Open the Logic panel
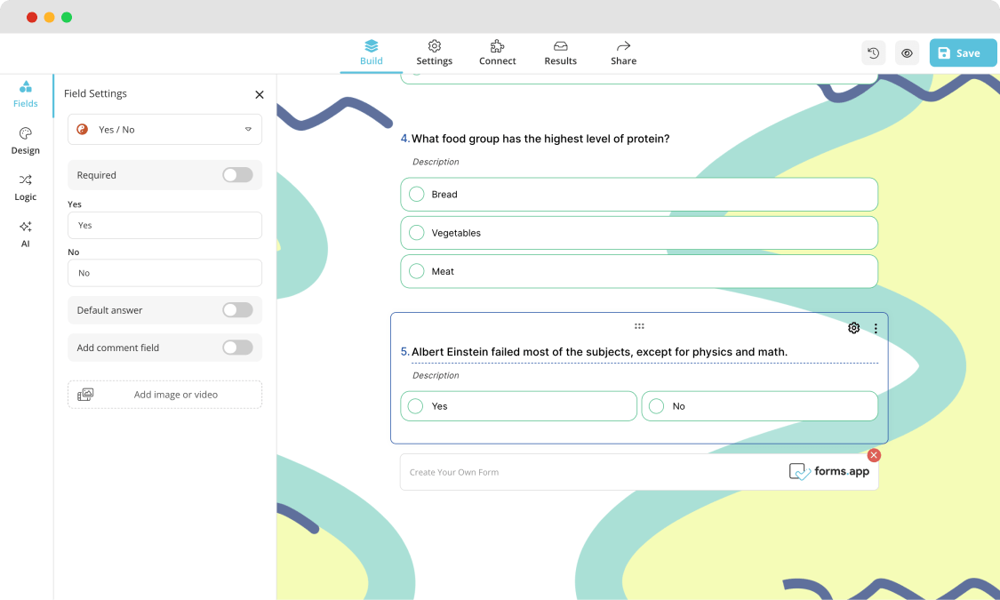Viewport: 1000px width, 600px height. [x=25, y=187]
